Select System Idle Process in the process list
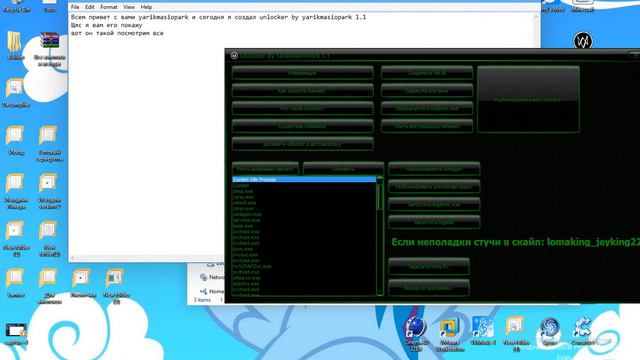Screen dimensions: 640x360 click(x=304, y=179)
